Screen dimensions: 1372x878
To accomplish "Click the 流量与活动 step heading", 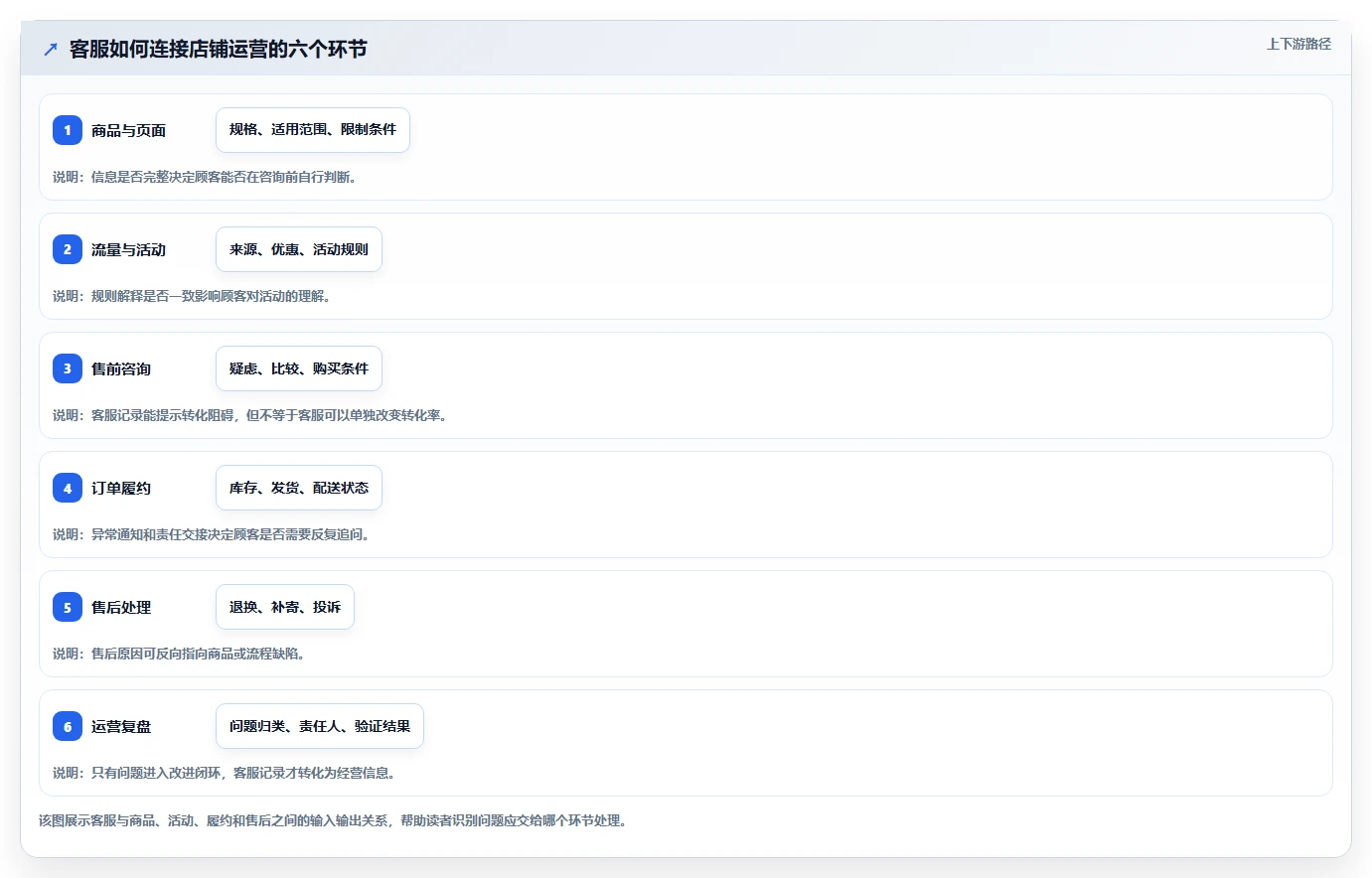I will [x=129, y=249].
